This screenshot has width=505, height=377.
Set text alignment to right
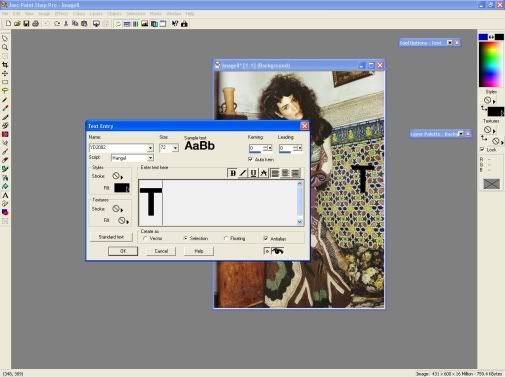(x=296, y=173)
